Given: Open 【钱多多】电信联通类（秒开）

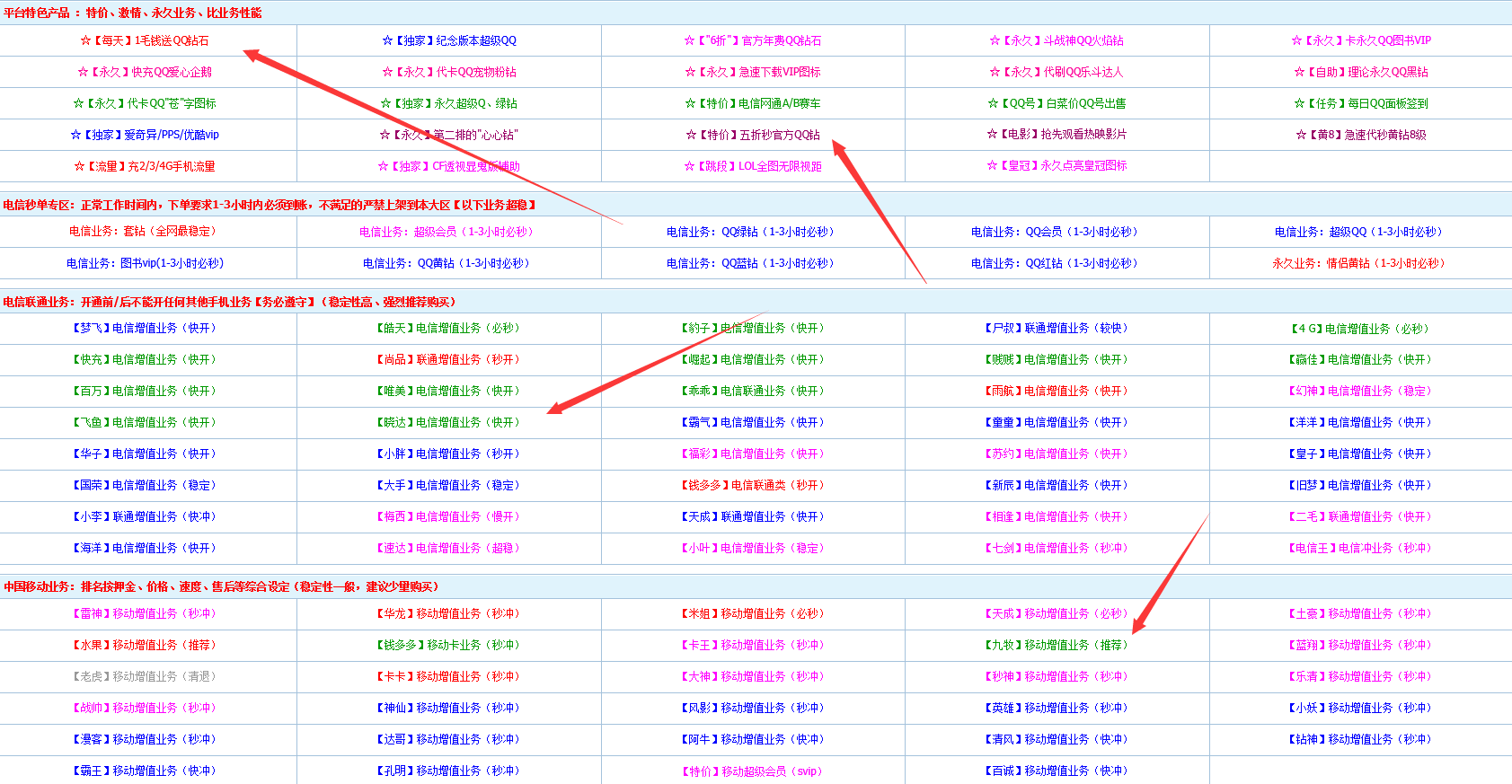Looking at the screenshot, I should coord(752,485).
